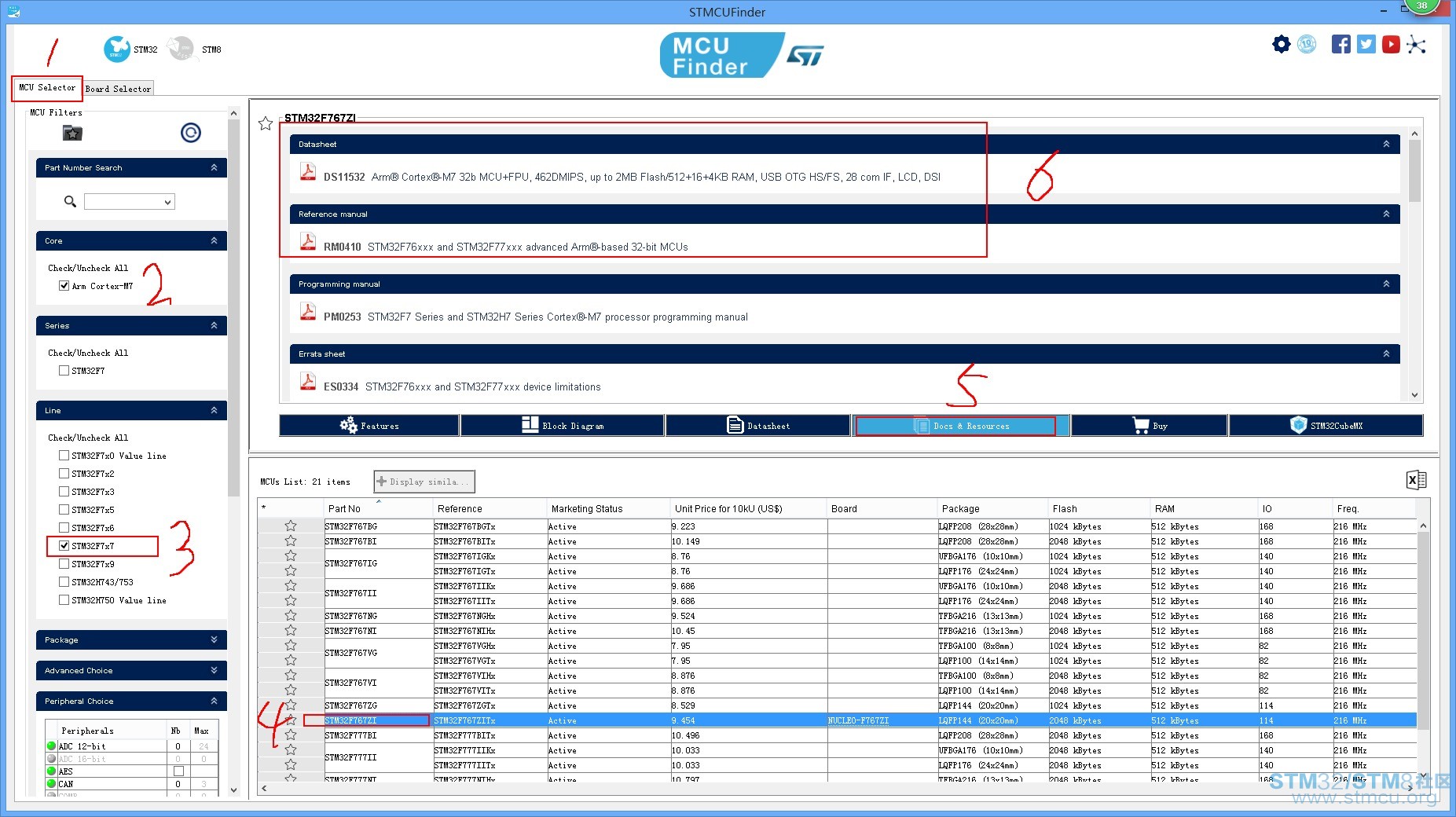Open the Datasheet tab
1456x817 pixels.
coord(758,425)
